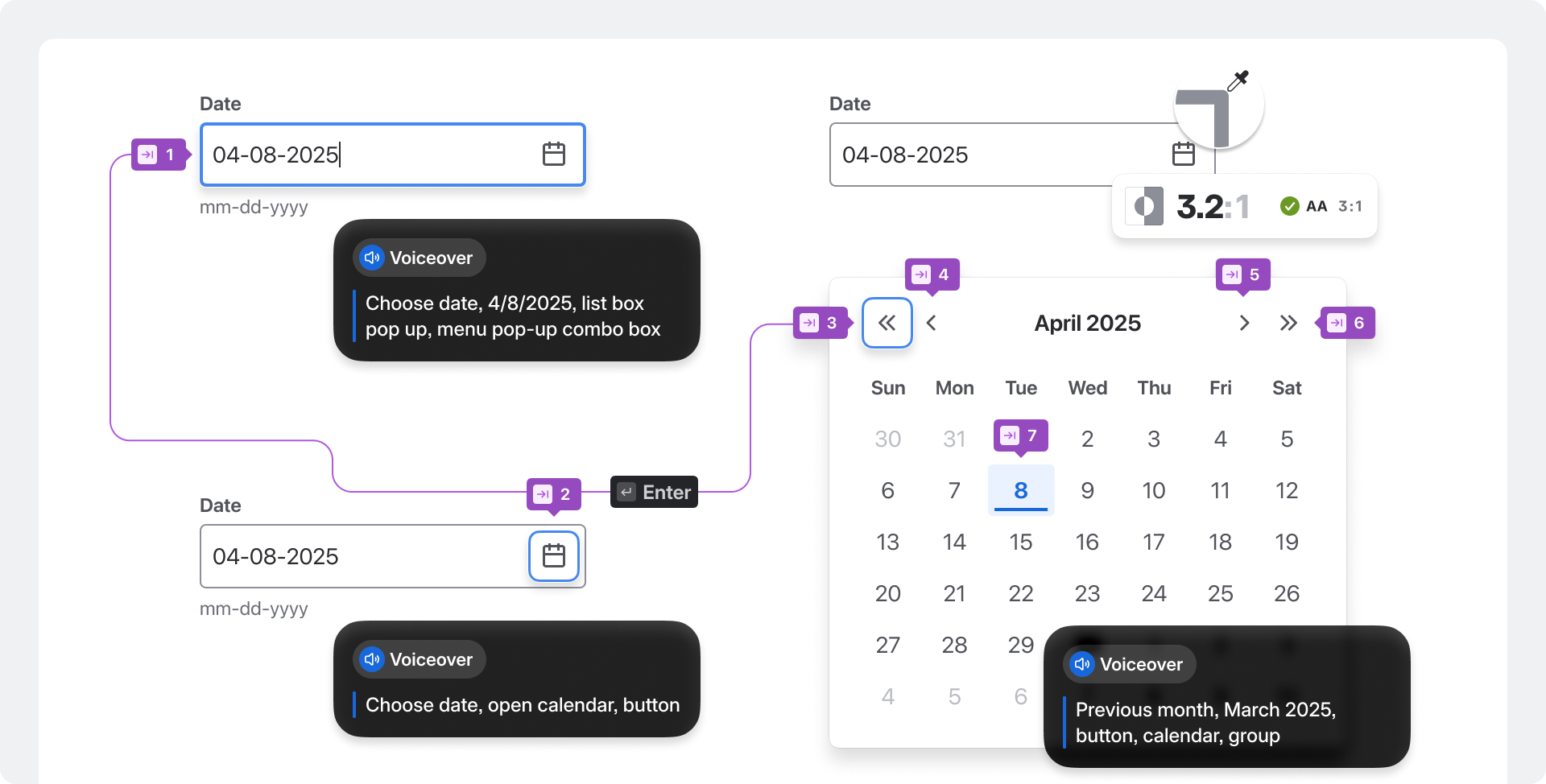The width and height of the screenshot is (1546, 784).
Task: Click the contrast half-circle icon
Action: click(x=1144, y=207)
